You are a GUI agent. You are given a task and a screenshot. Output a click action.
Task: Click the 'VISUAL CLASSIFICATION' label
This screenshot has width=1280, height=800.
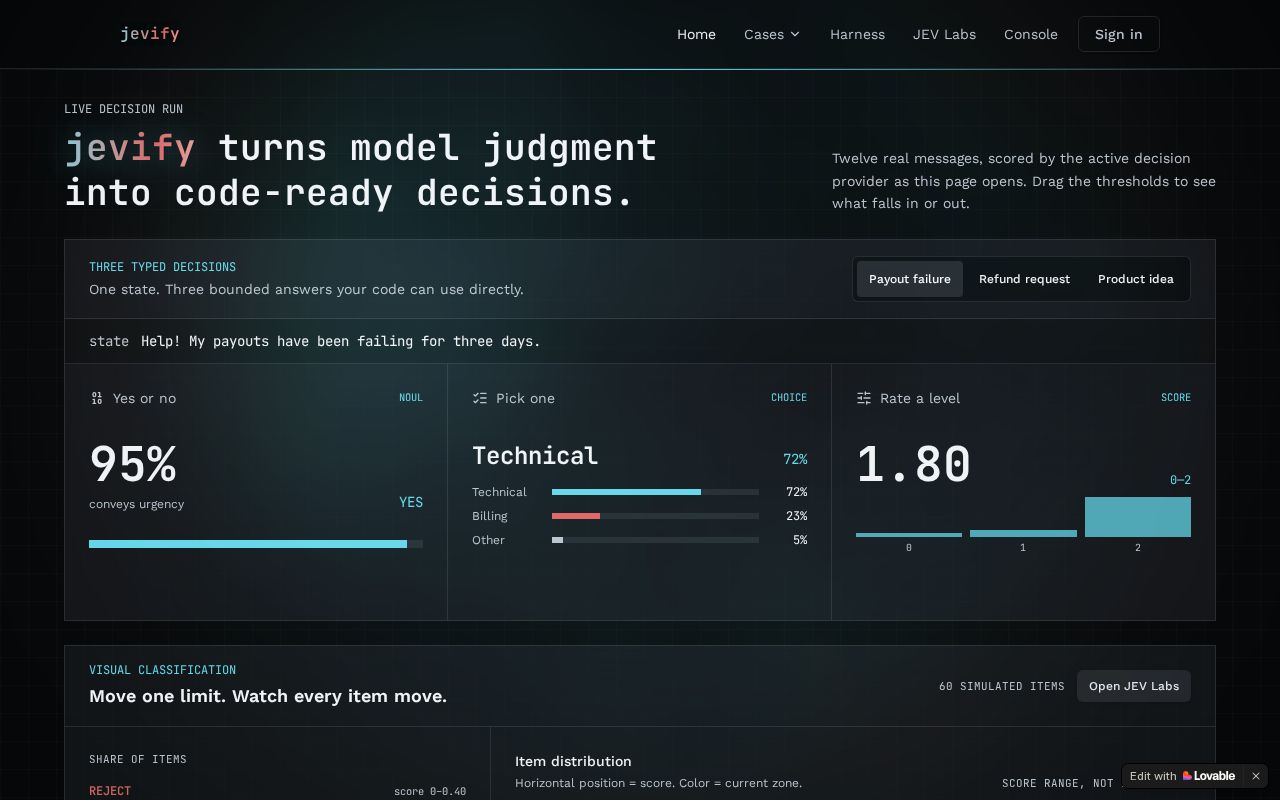tap(162, 670)
